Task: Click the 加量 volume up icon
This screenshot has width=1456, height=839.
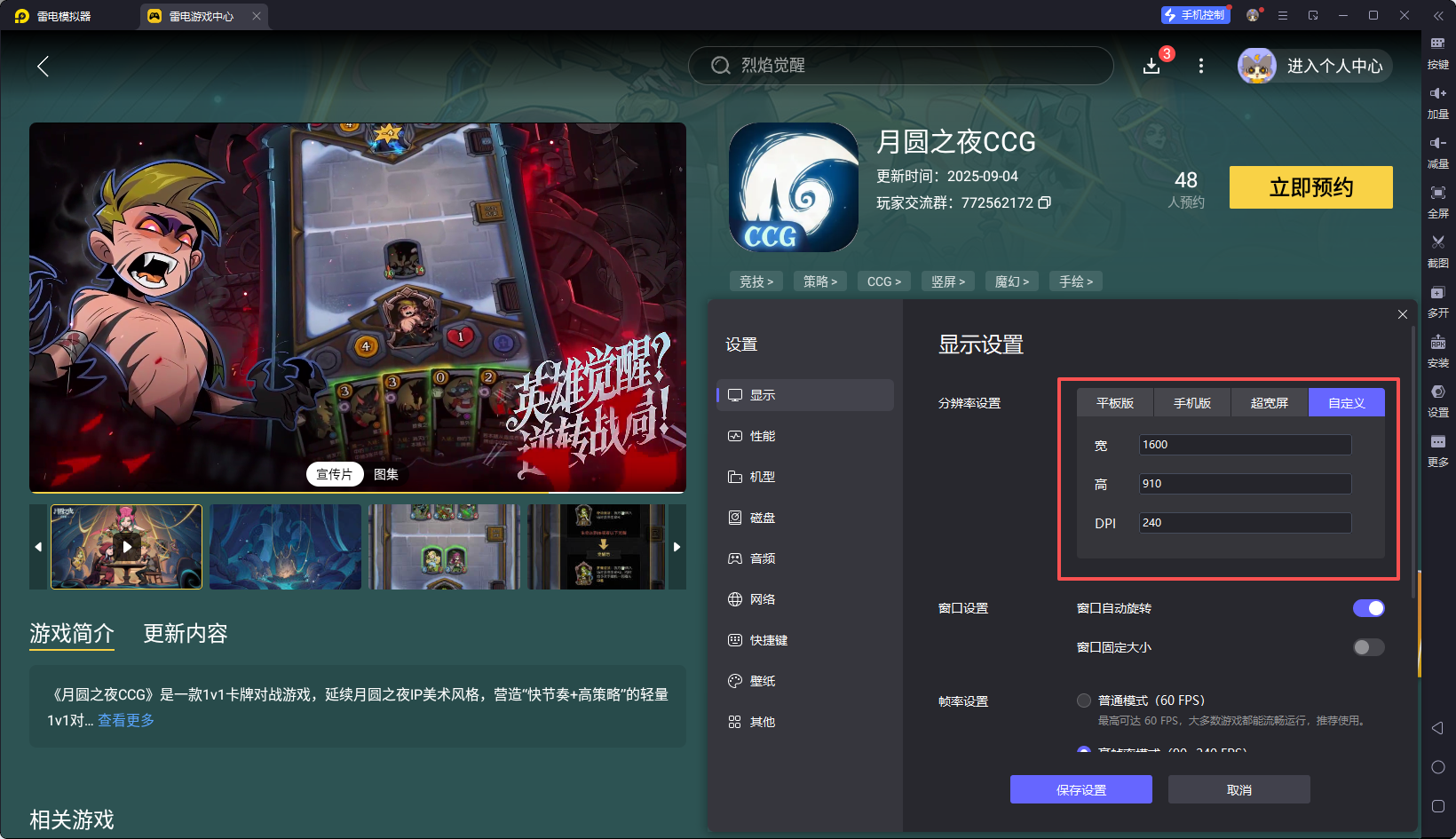Action: [1438, 103]
